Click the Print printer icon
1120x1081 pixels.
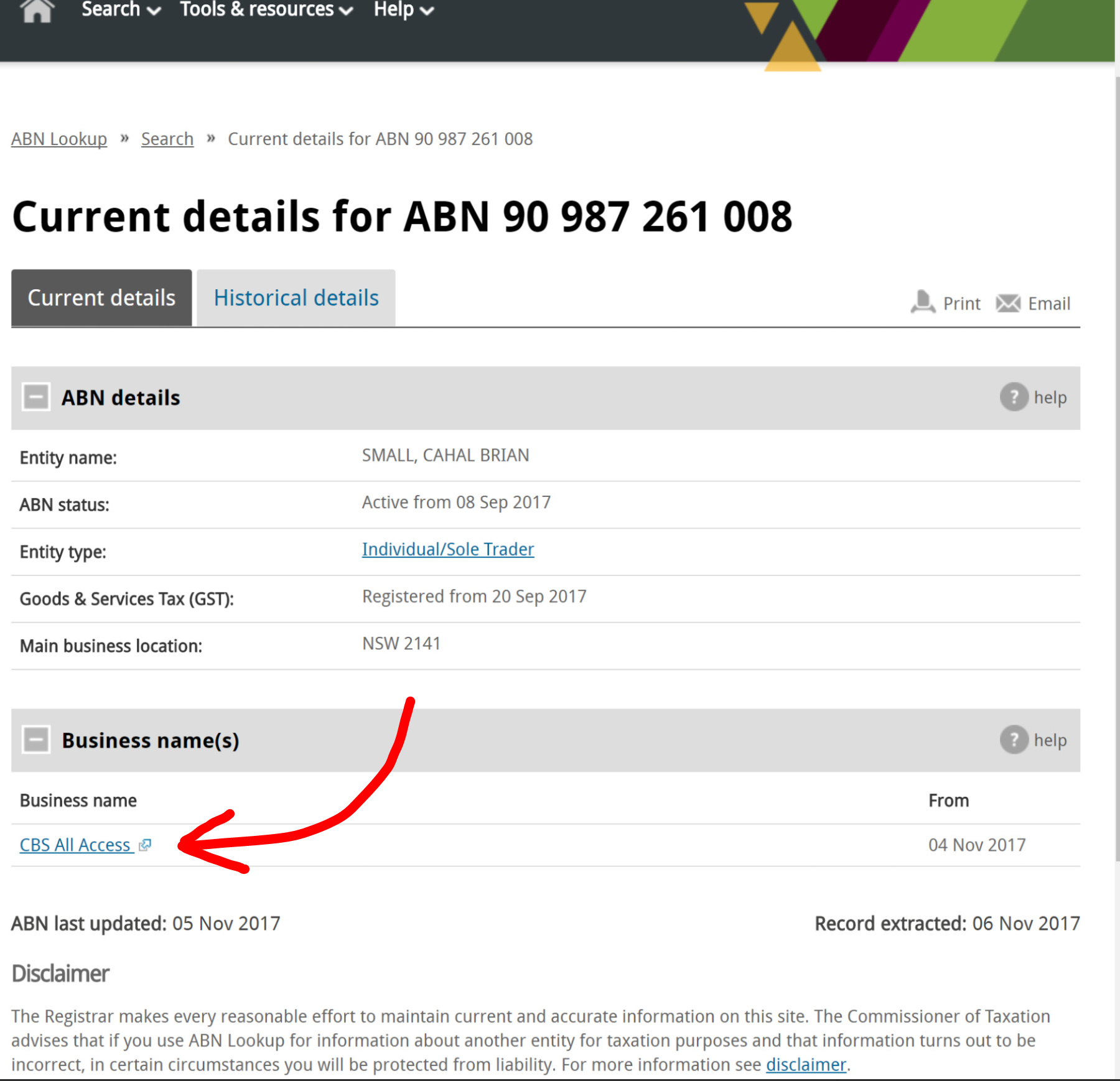923,303
